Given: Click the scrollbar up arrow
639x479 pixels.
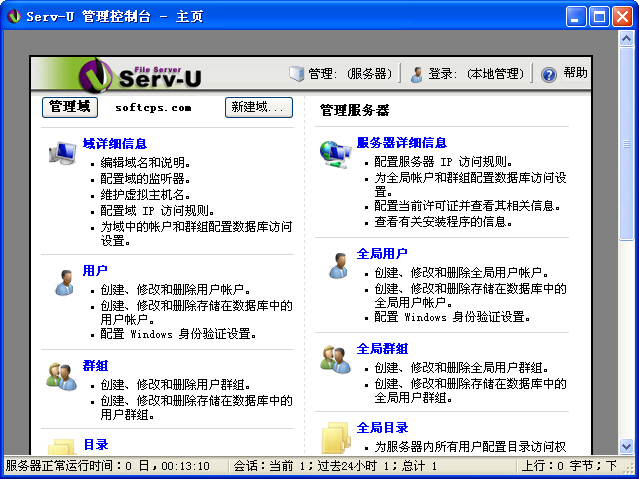Looking at the screenshot, I should pyautogui.click(x=626, y=39).
